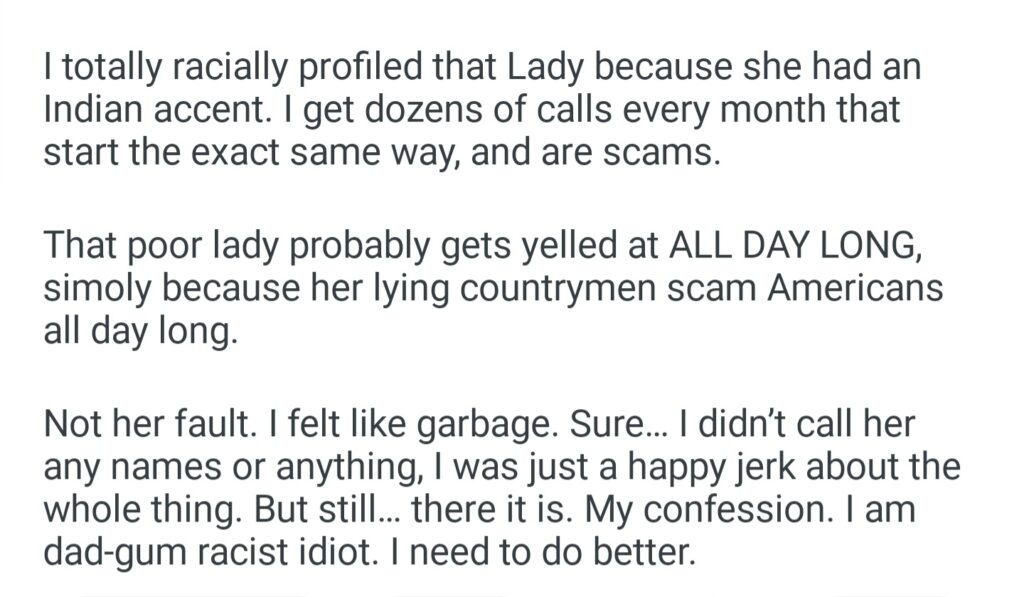Click the misspelled word "simoly"
Image resolution: width=1024 pixels, height=597 pixels.
[97, 288]
